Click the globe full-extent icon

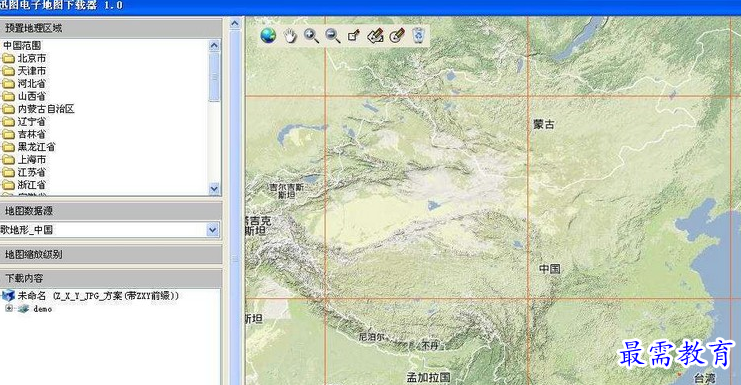(x=268, y=35)
